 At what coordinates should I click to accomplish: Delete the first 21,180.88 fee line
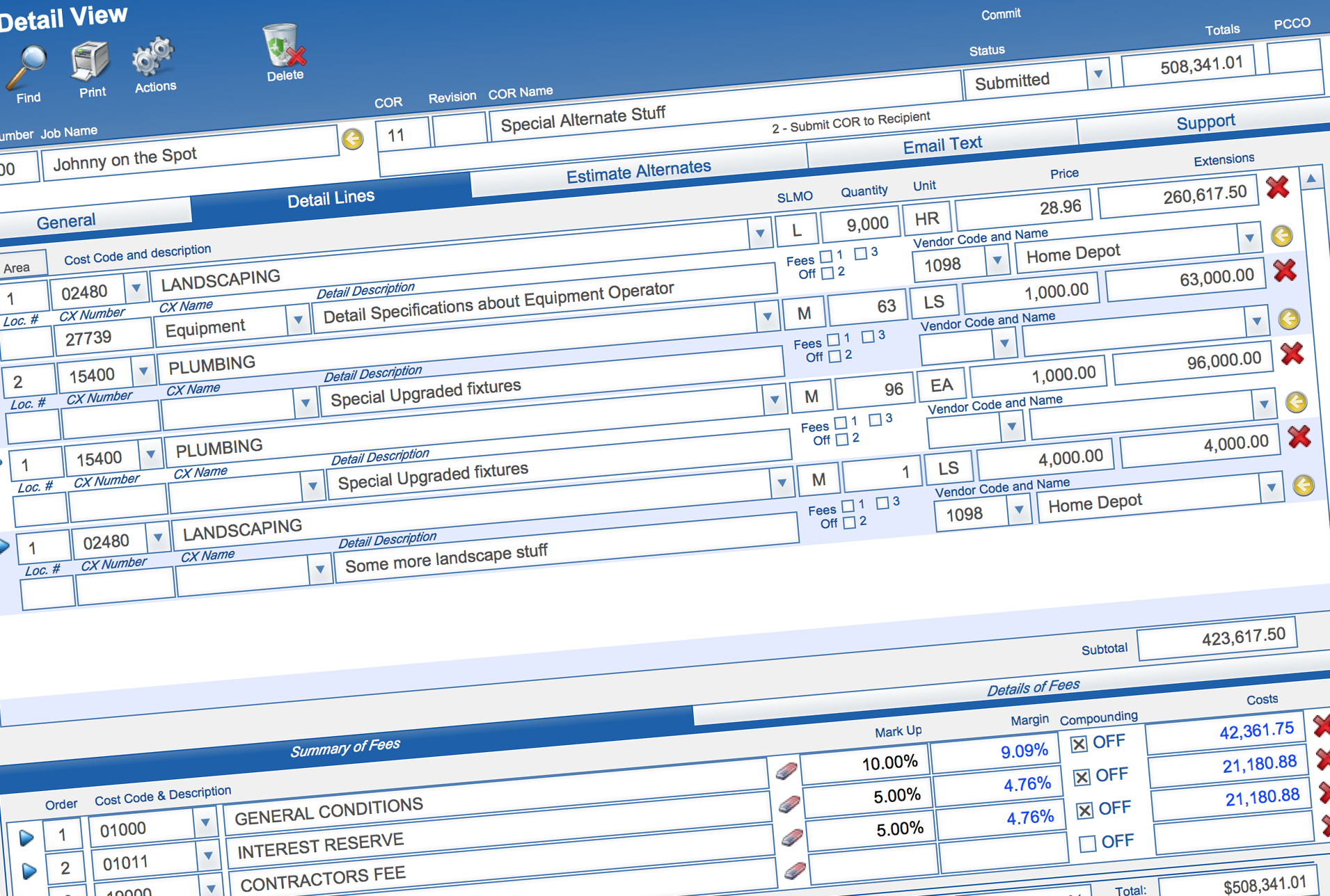[1323, 759]
